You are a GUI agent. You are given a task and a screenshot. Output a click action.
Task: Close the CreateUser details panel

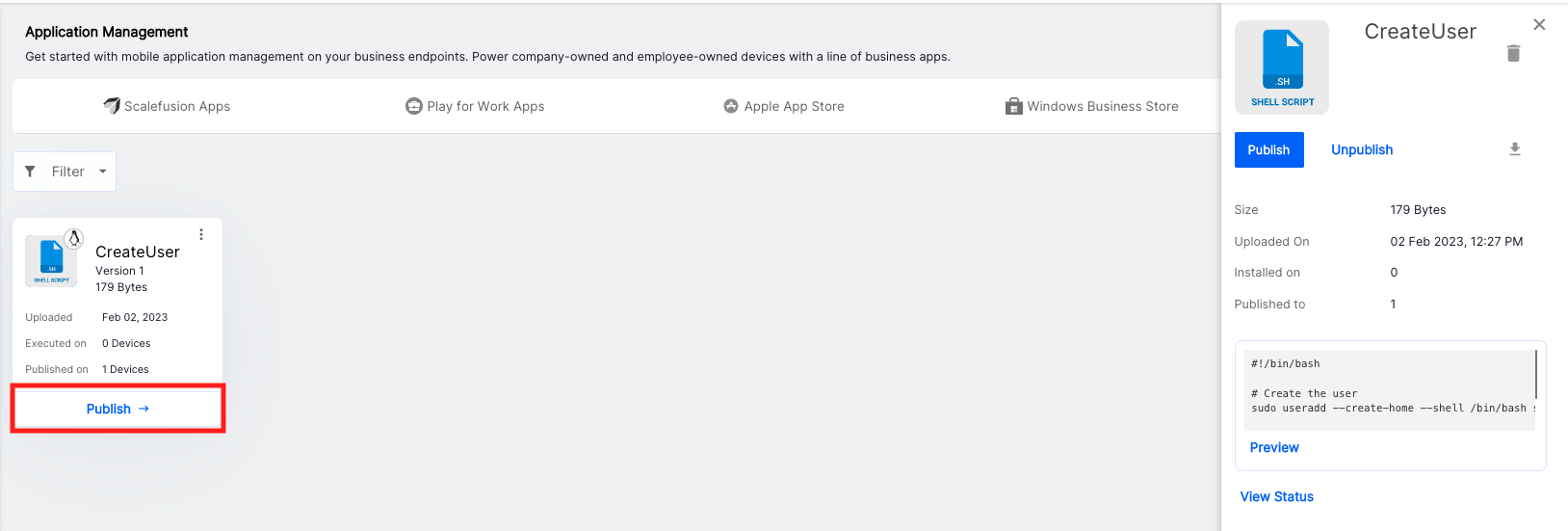click(x=1539, y=25)
